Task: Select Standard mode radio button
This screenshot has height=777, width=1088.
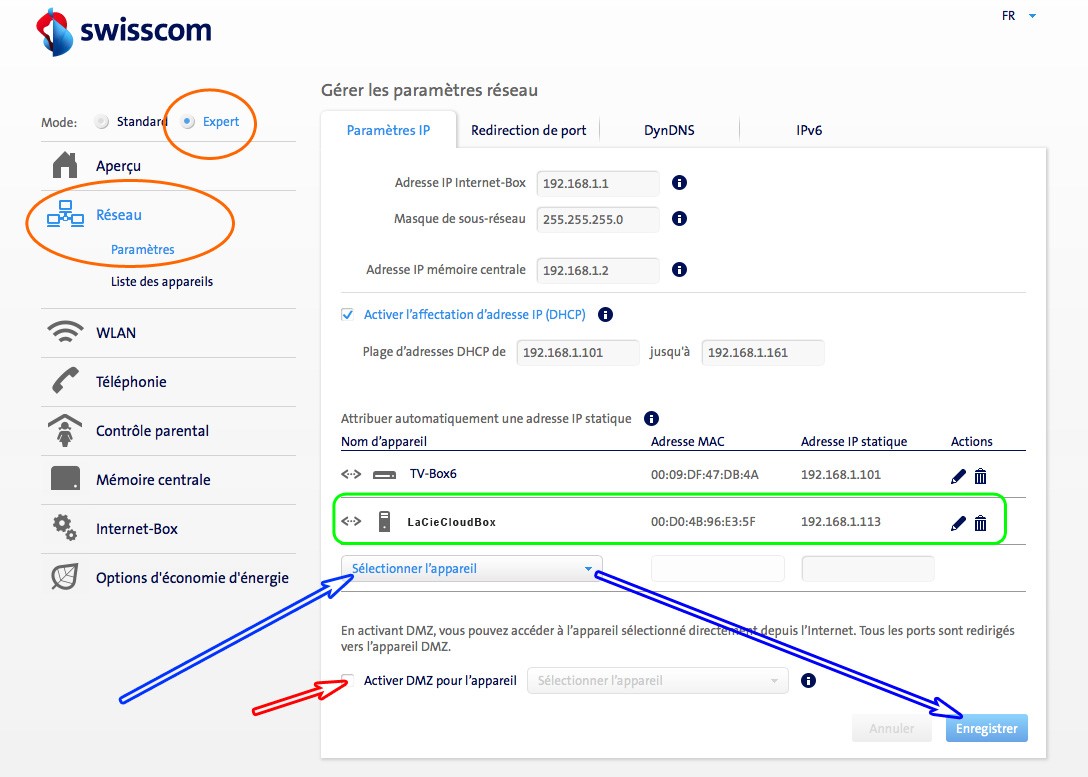Action: click(101, 122)
